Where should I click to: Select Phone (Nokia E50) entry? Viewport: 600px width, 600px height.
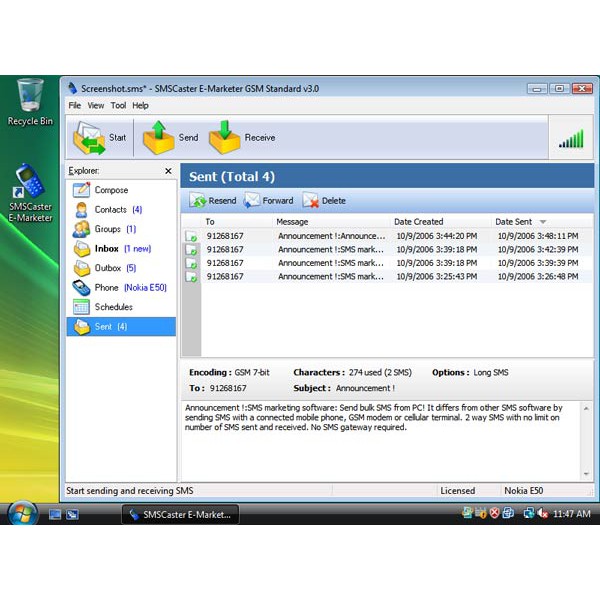[x=81, y=288]
